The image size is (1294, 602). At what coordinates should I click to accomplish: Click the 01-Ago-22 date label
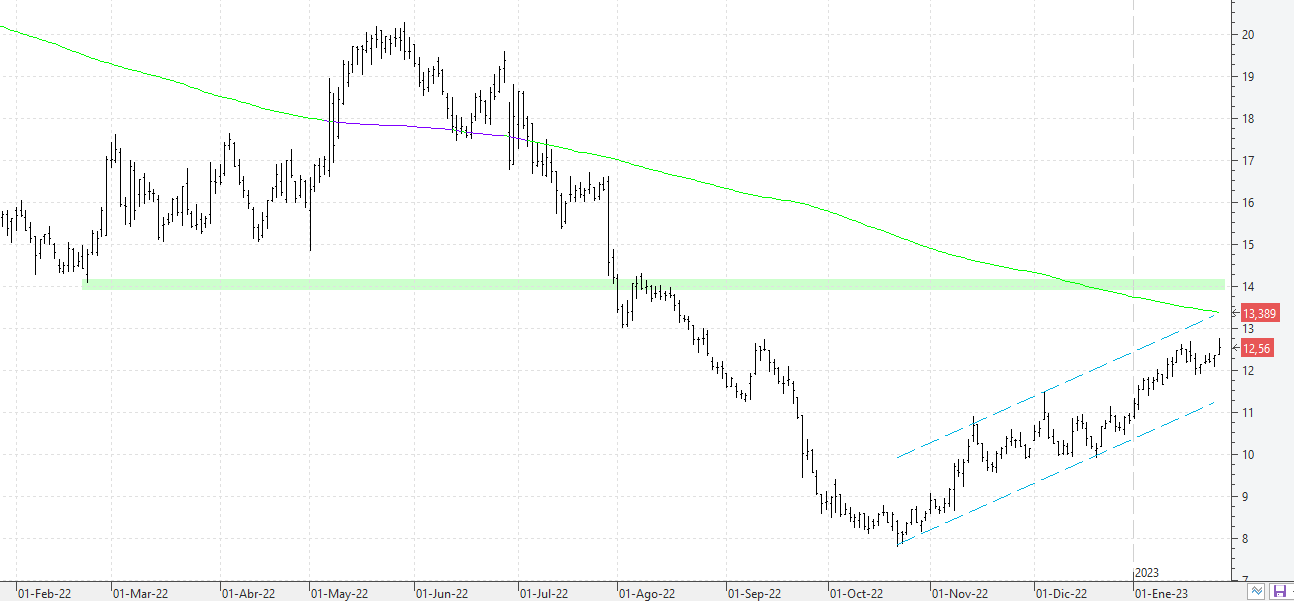[x=648, y=593]
